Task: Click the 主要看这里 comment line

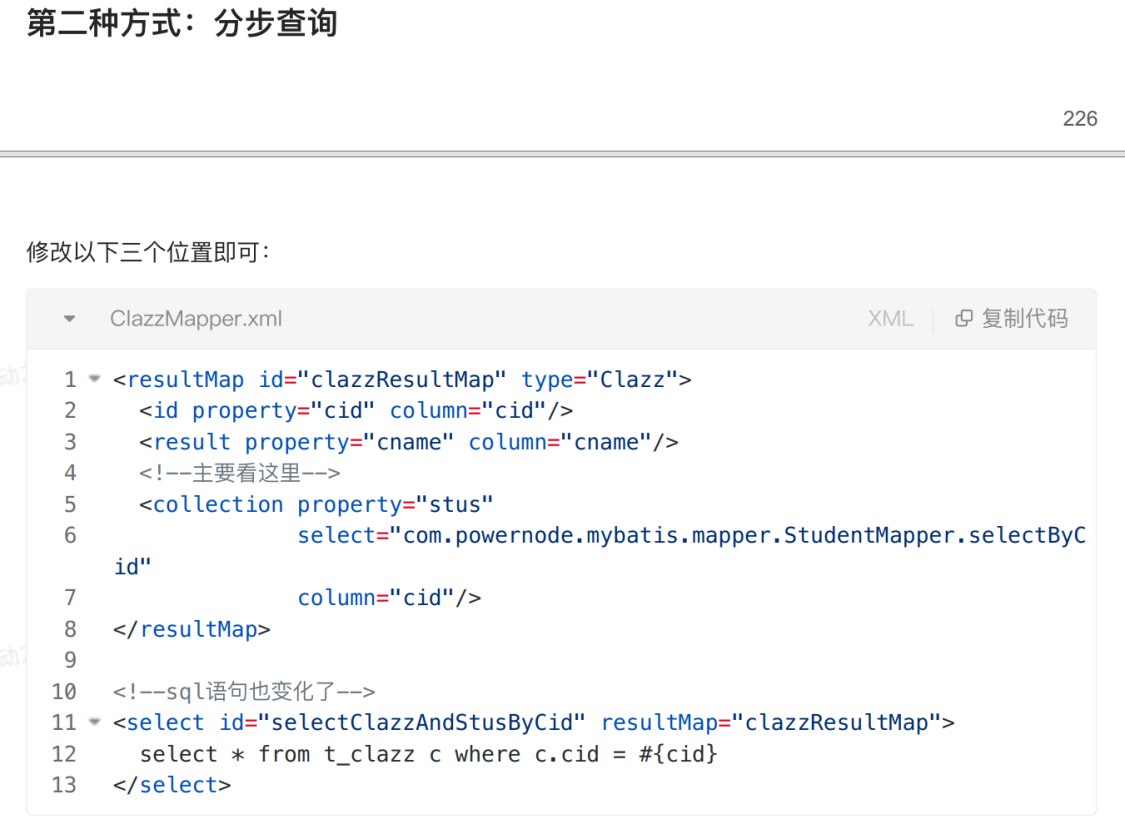Action: pos(240,473)
